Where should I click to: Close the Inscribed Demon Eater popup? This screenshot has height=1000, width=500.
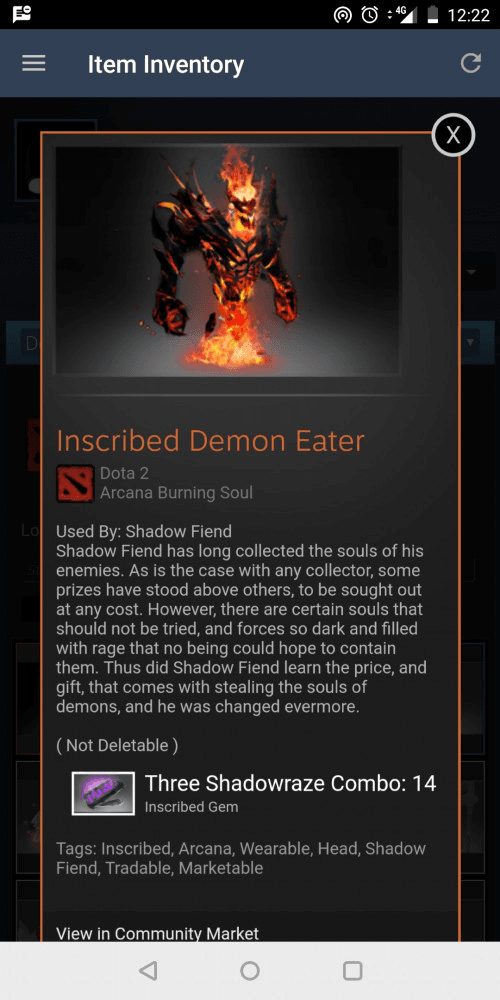(x=453, y=135)
